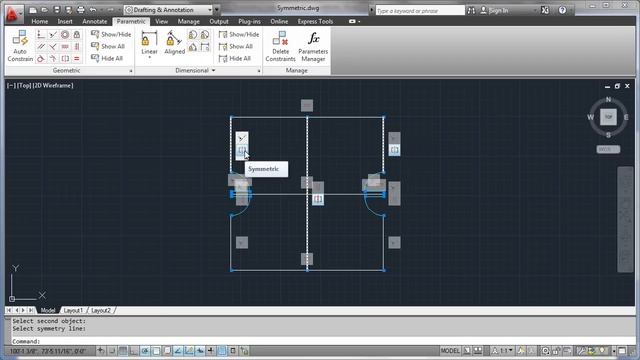Select the Convert dimension constraint icon

click(x=204, y=47)
